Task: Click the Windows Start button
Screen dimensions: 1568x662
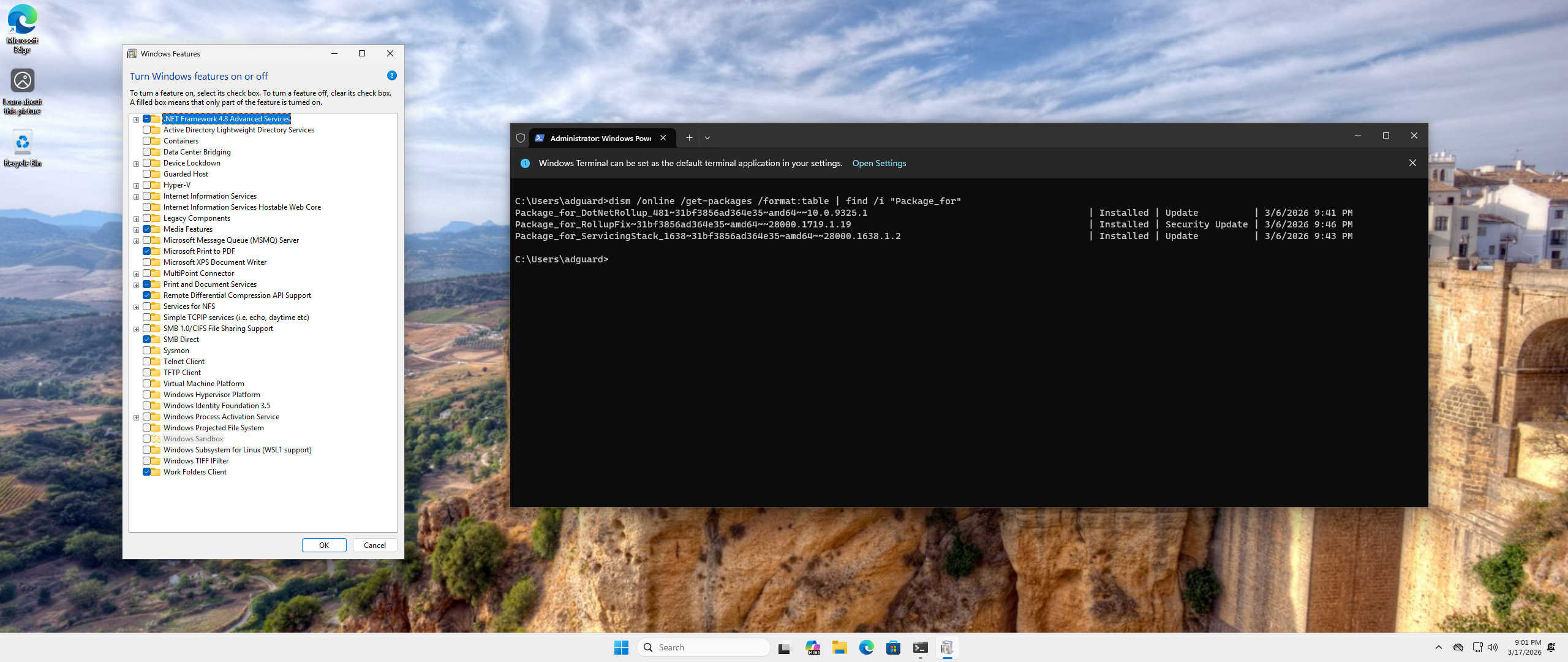Action: pos(621,647)
